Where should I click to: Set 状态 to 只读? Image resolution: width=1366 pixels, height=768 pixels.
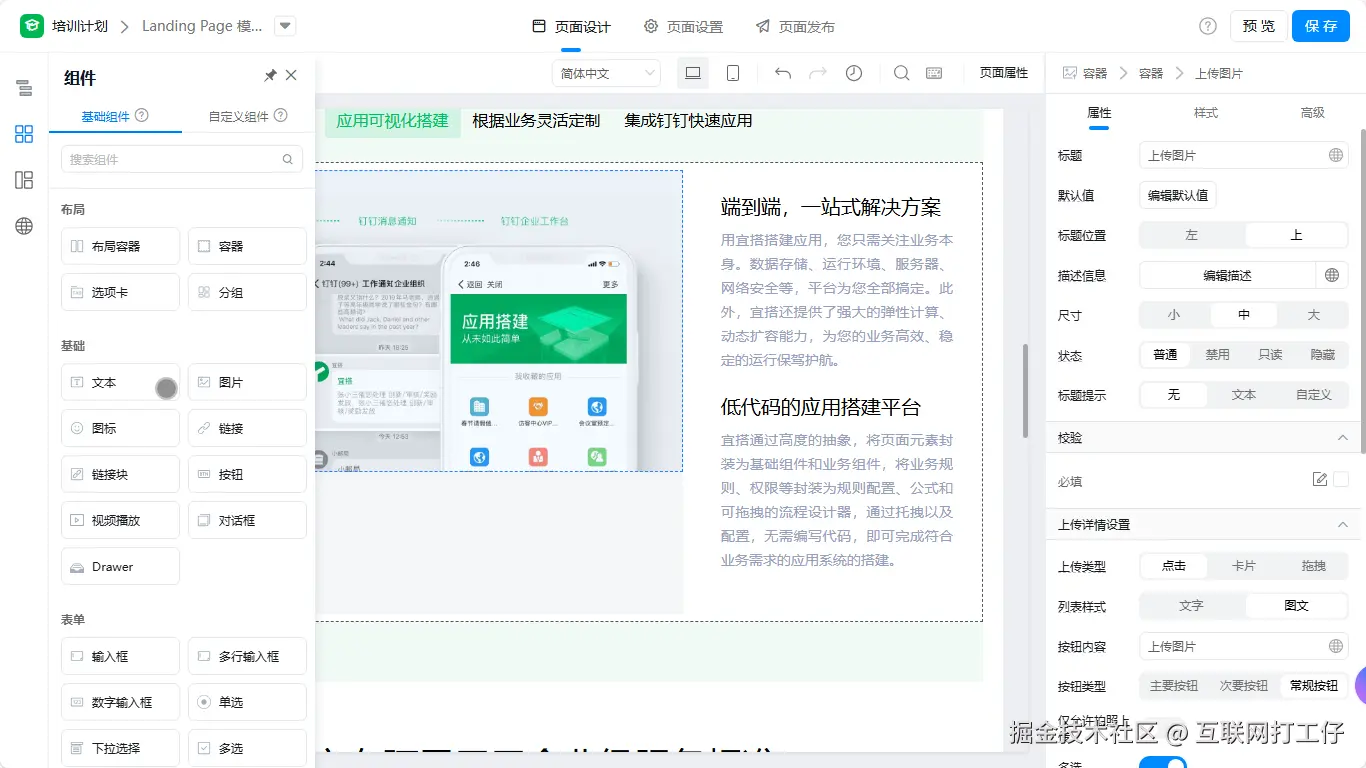click(x=1270, y=355)
